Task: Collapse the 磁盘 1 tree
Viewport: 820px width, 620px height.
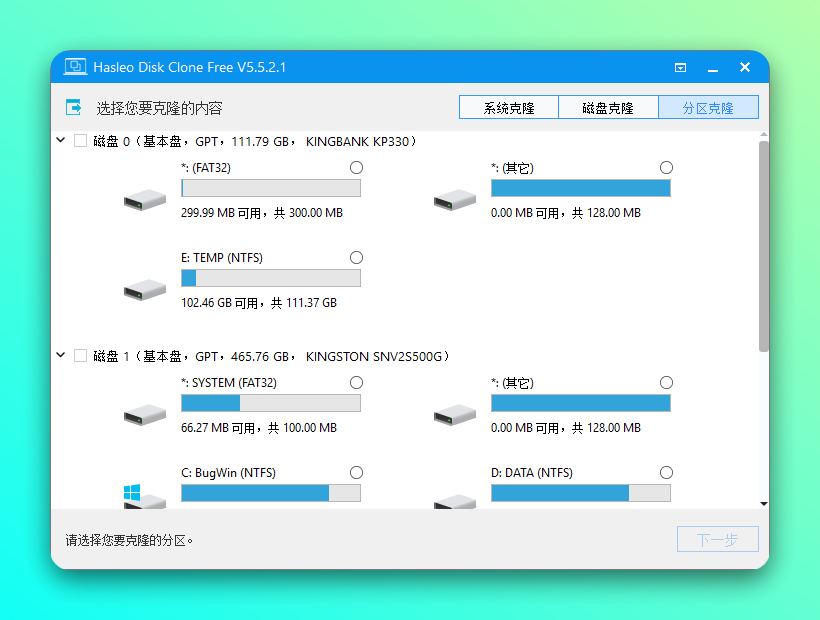Action: coord(61,355)
